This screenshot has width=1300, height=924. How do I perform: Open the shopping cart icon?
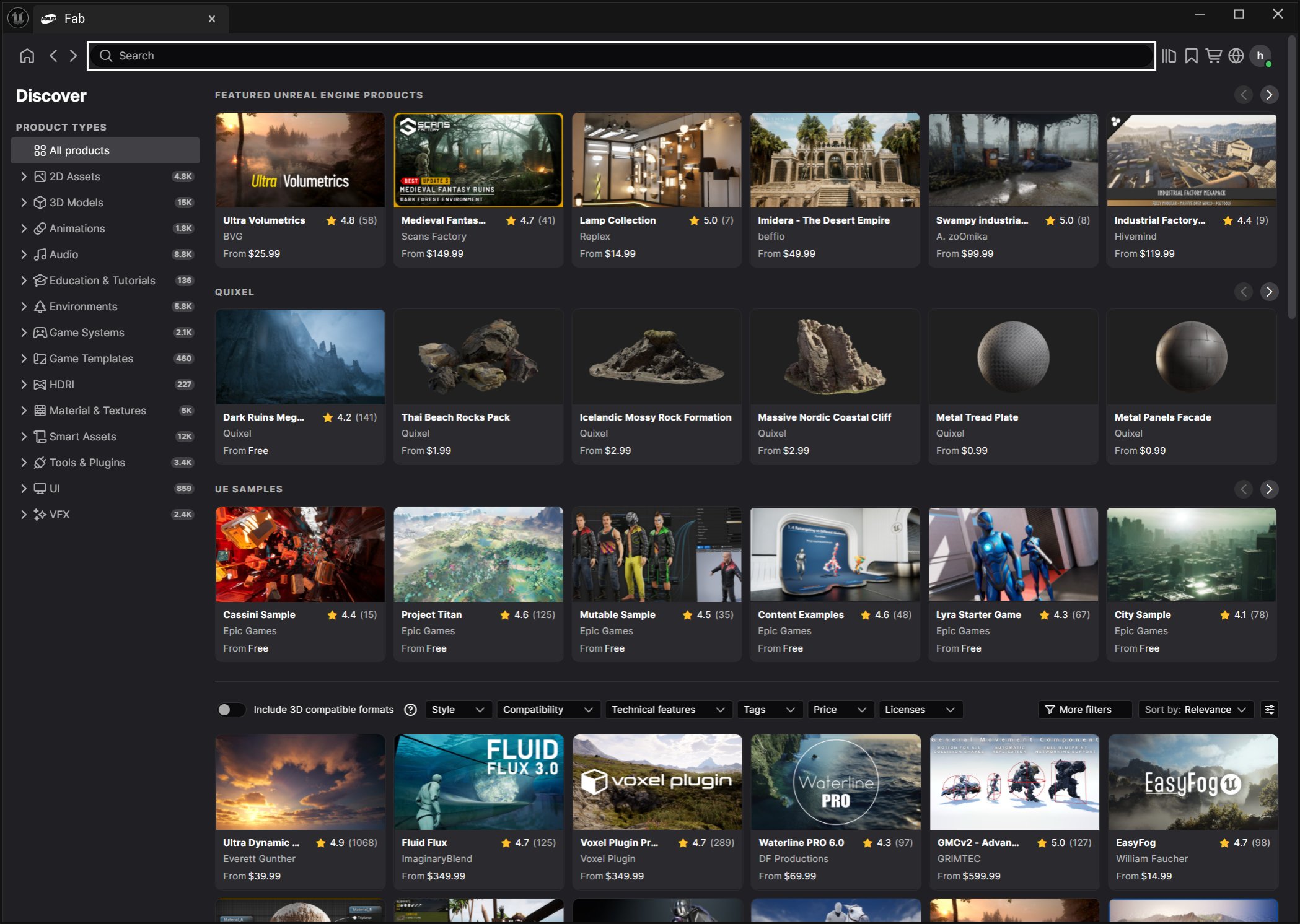point(1213,56)
